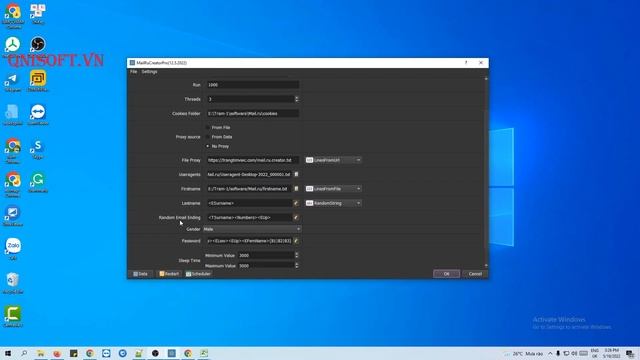Click the edit pencil icon beside Lastname
The width and height of the screenshot is (640, 360).
(296, 203)
